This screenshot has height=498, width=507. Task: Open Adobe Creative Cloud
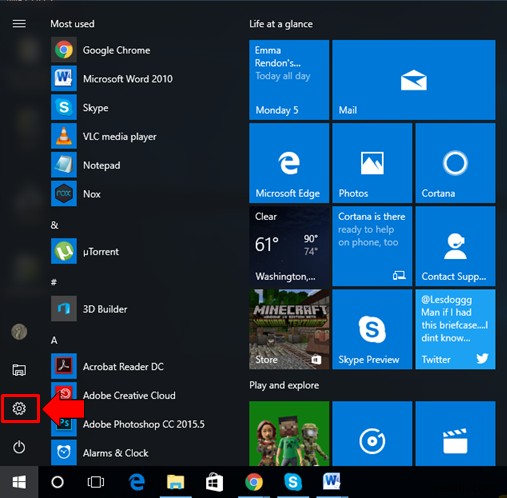click(133, 395)
